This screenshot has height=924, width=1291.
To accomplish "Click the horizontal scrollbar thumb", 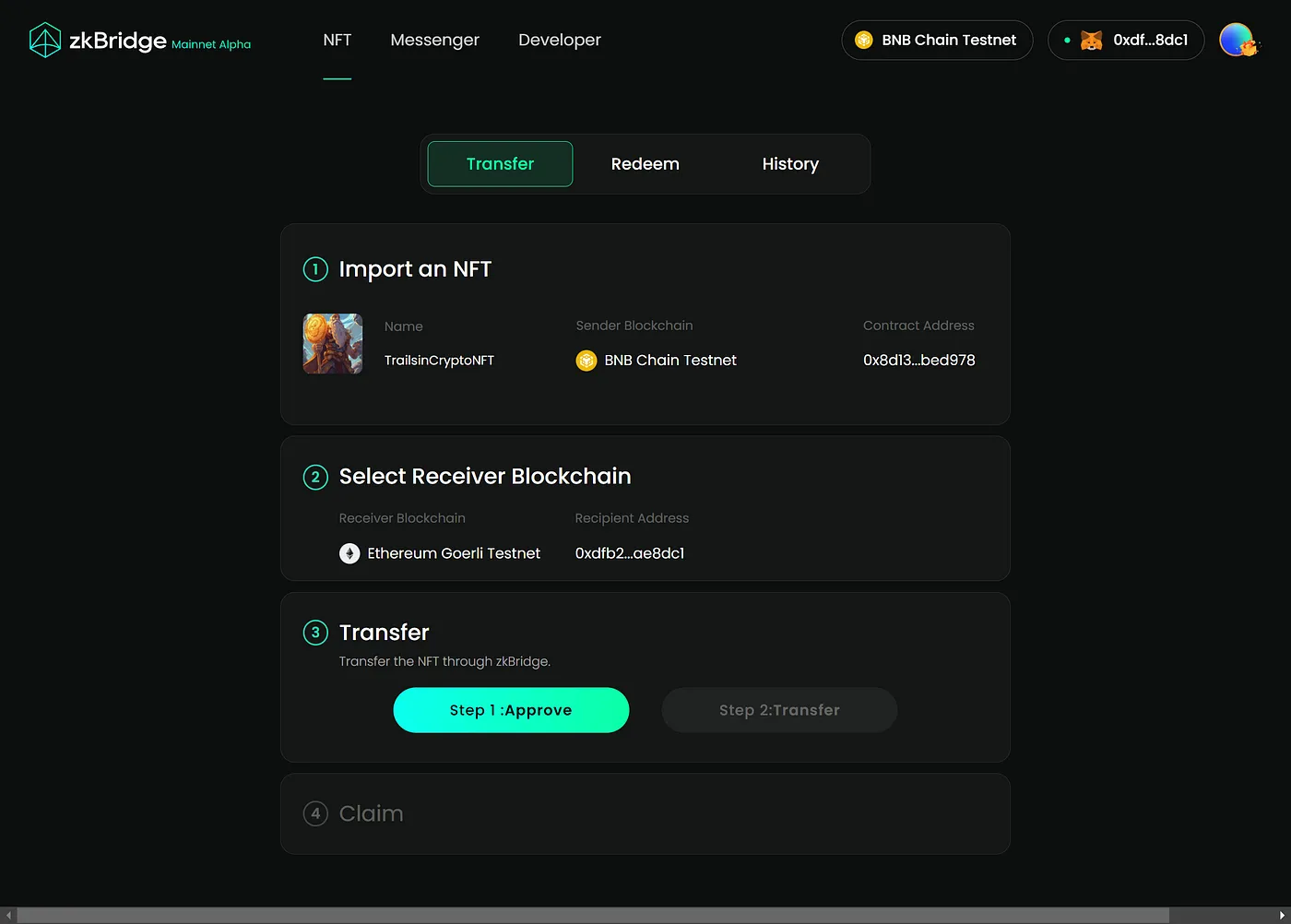I will (x=593, y=916).
